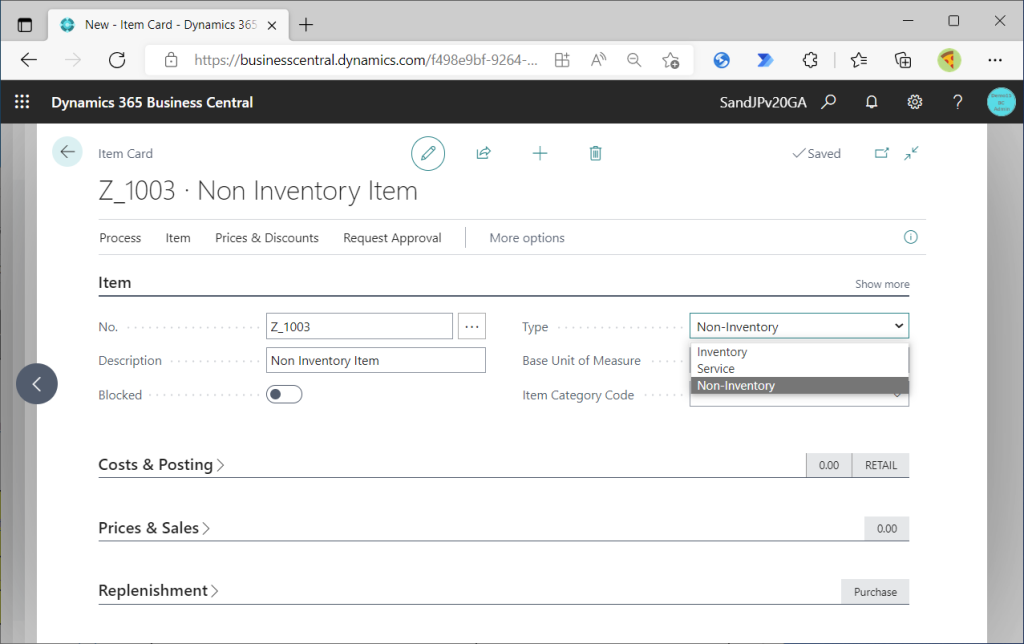Open the notifications bell
The height and width of the screenshot is (644, 1024).
pyautogui.click(x=871, y=102)
